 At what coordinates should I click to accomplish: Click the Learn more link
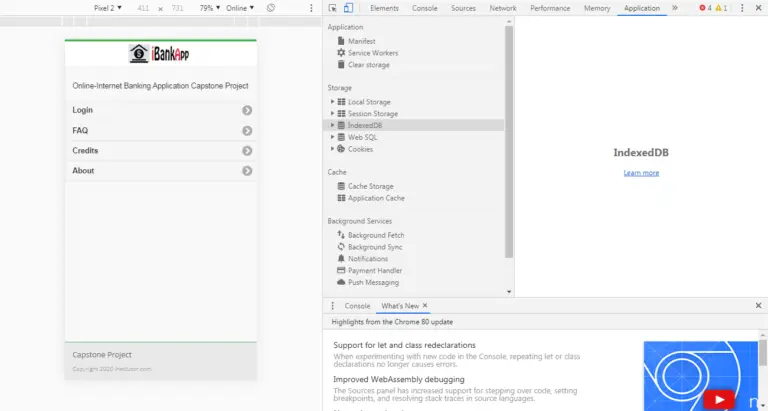pos(641,173)
